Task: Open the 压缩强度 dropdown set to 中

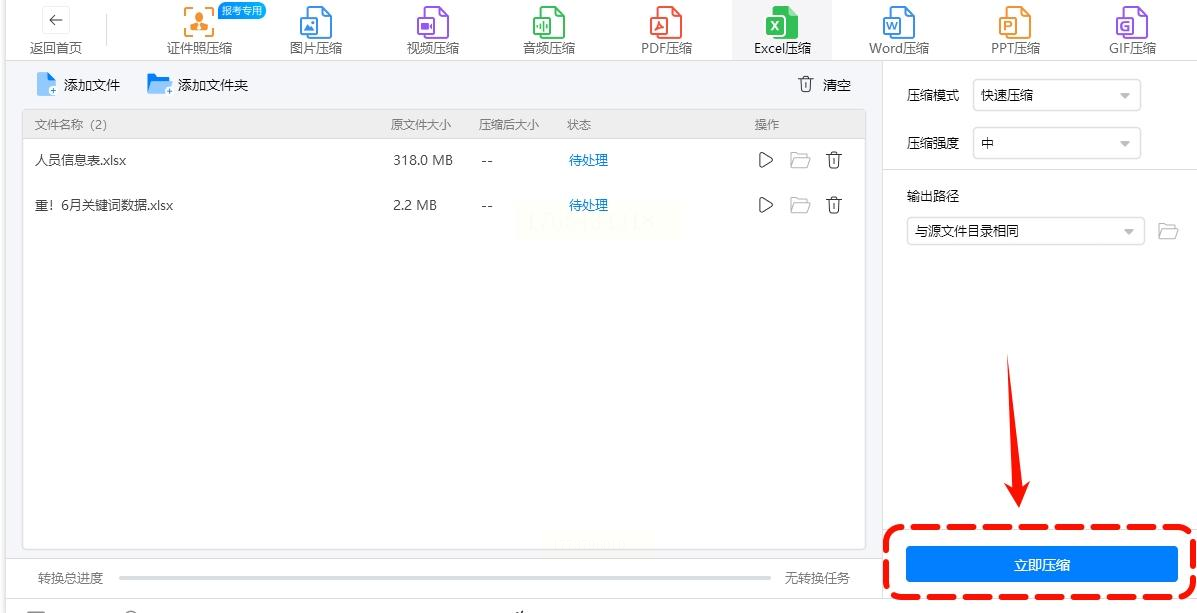Action: 1057,144
